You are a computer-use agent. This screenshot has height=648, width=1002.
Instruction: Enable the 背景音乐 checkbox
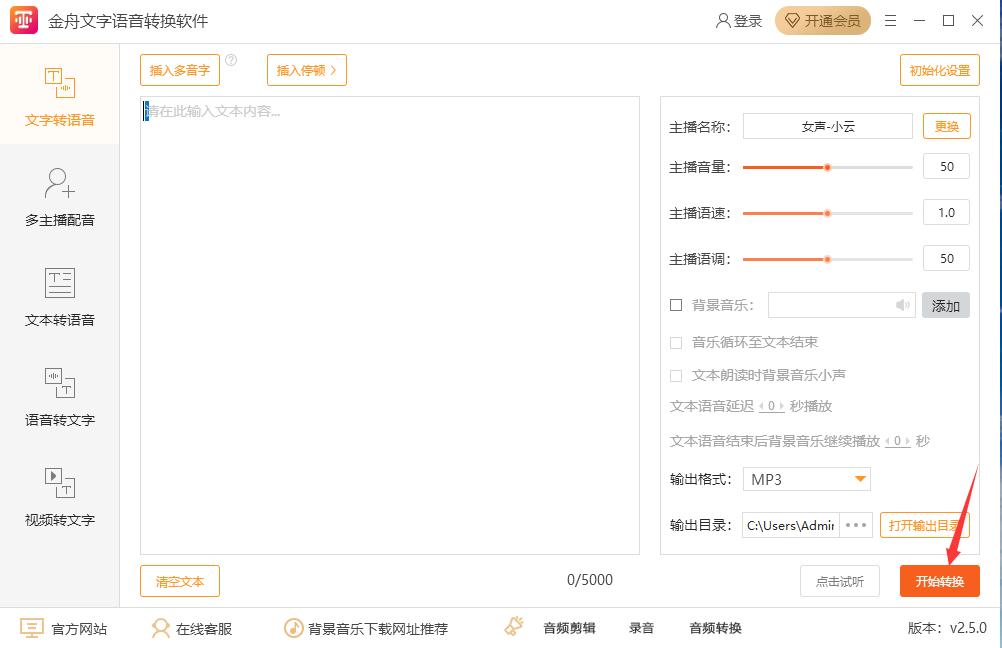tap(676, 305)
